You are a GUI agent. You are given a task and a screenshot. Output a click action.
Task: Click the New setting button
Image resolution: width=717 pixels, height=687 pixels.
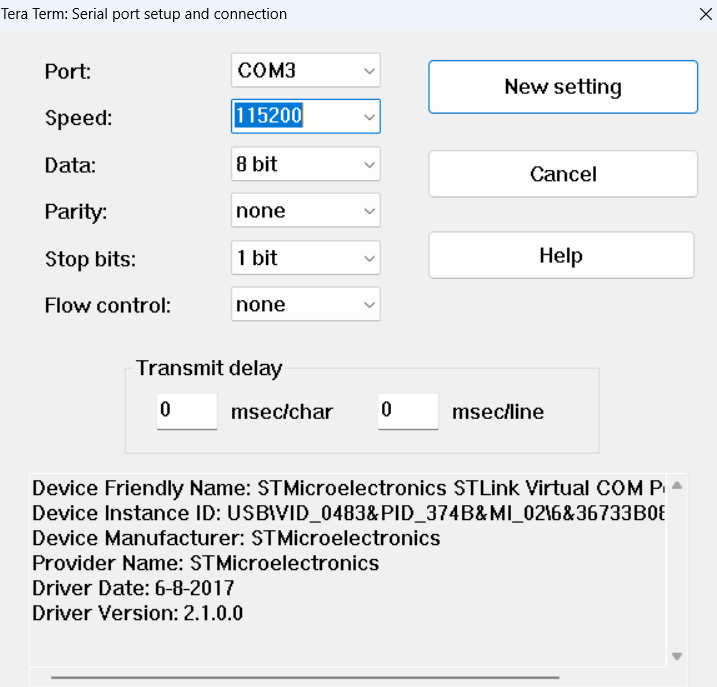563,87
